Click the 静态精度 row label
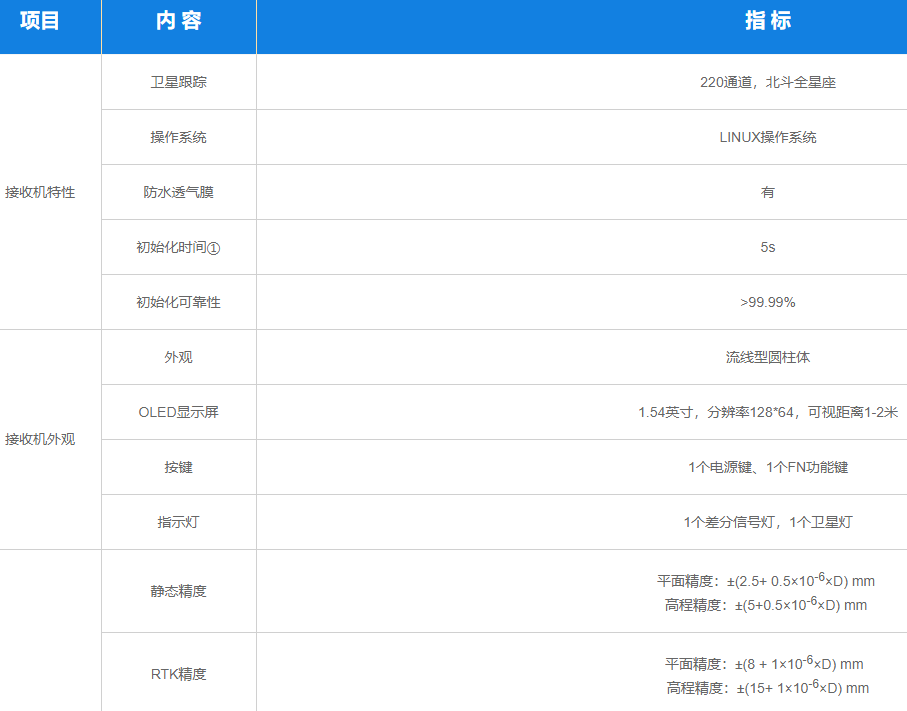Viewport: 907px width, 711px height. click(x=178, y=591)
